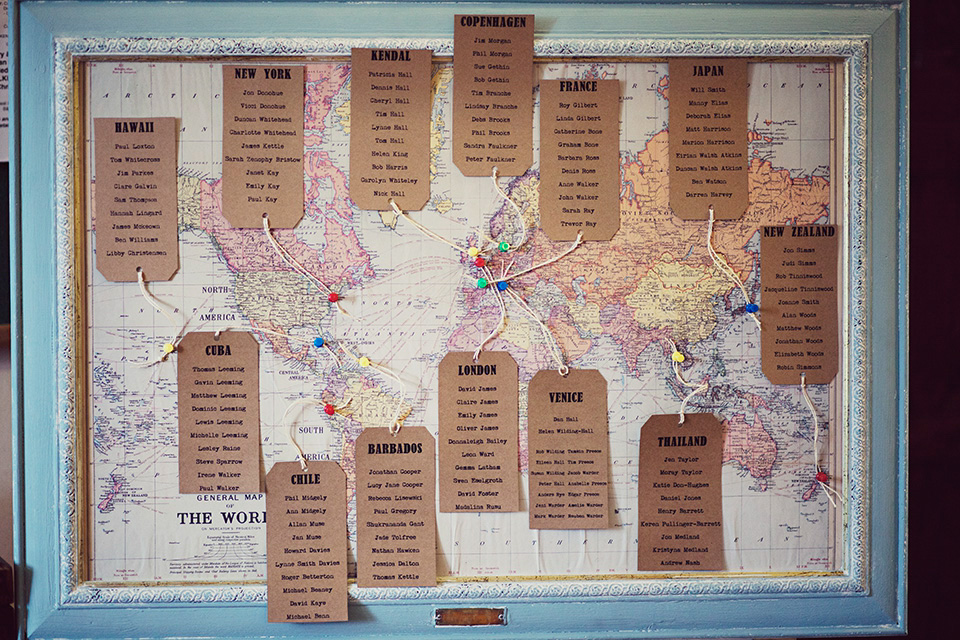960x640 pixels.
Task: Select the COPENHAGEN guest list tag
Action: pos(493,95)
